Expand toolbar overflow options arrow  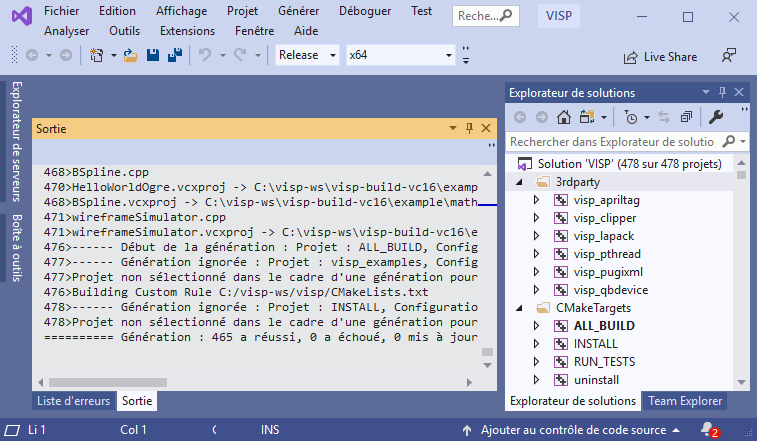point(466,55)
